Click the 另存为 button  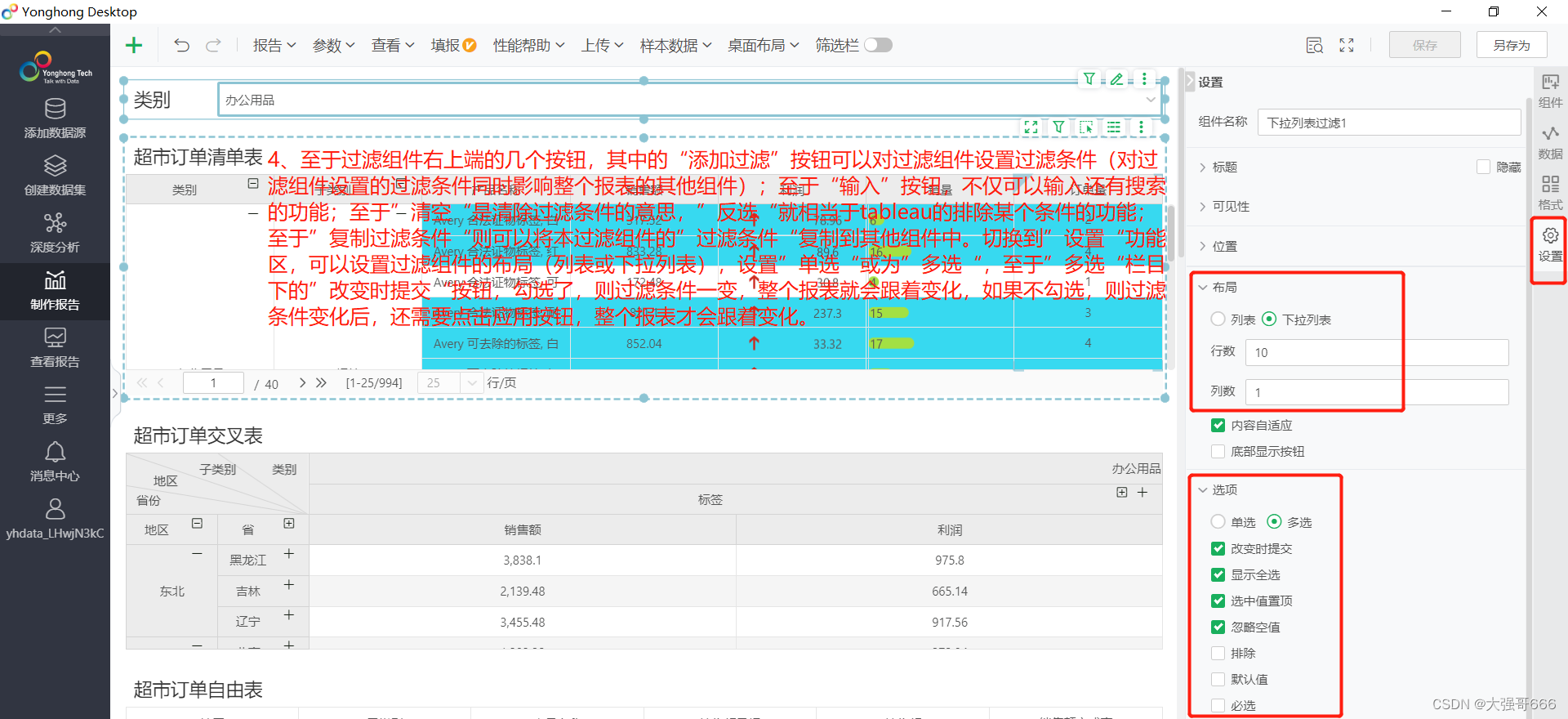[x=1511, y=45]
